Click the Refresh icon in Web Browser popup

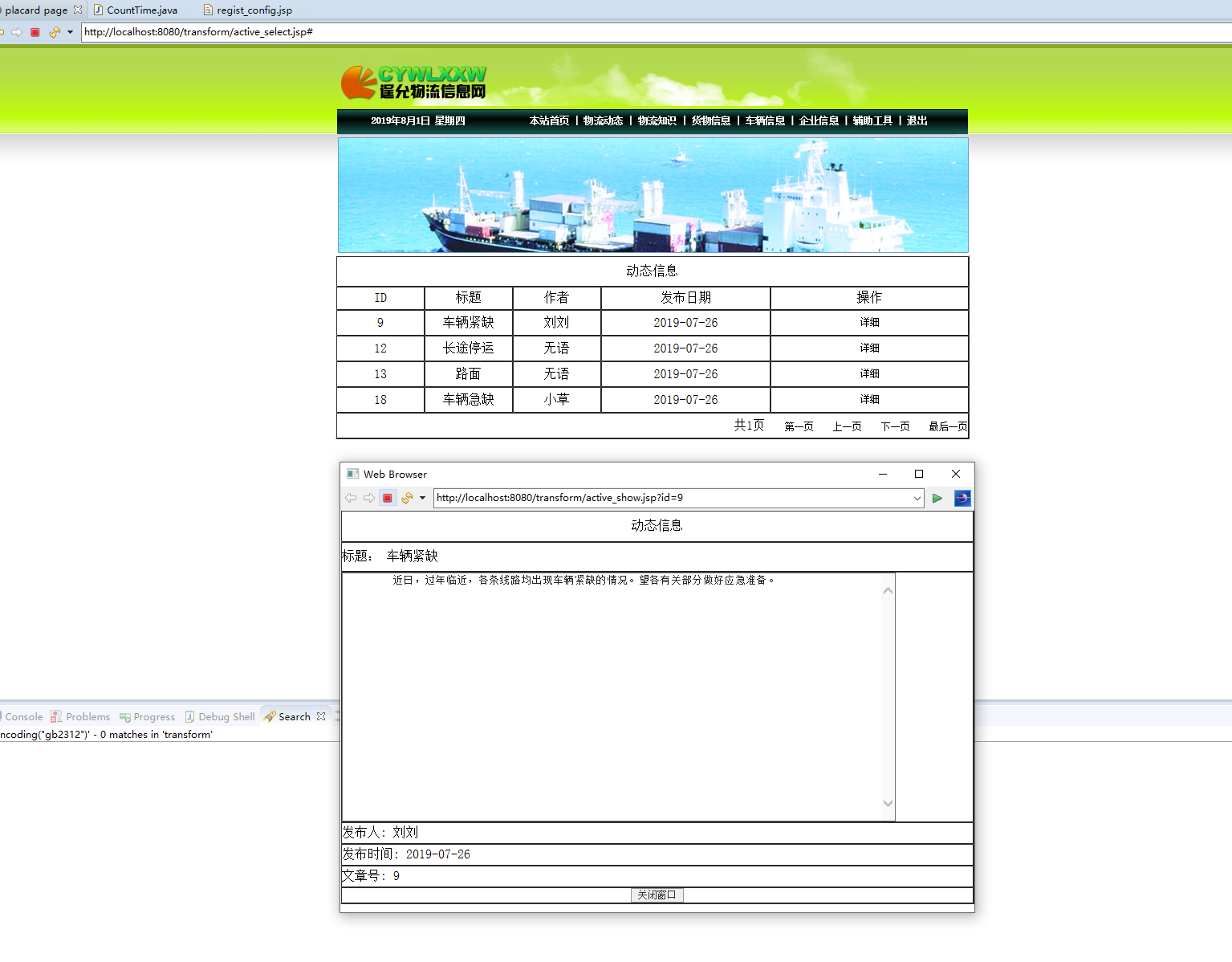pyautogui.click(x=407, y=498)
